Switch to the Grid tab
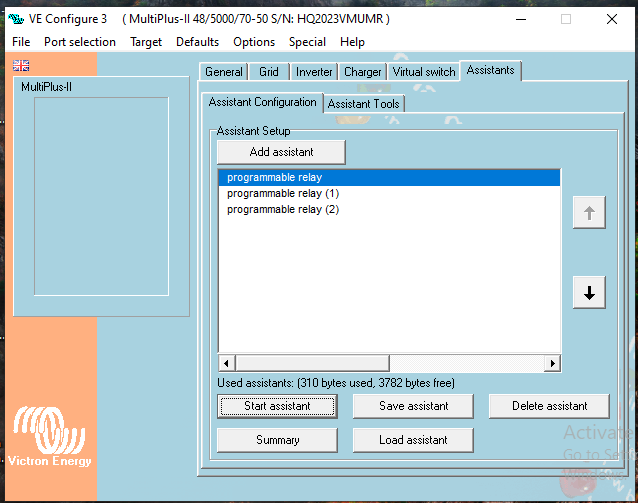This screenshot has height=503, width=638. [269, 72]
